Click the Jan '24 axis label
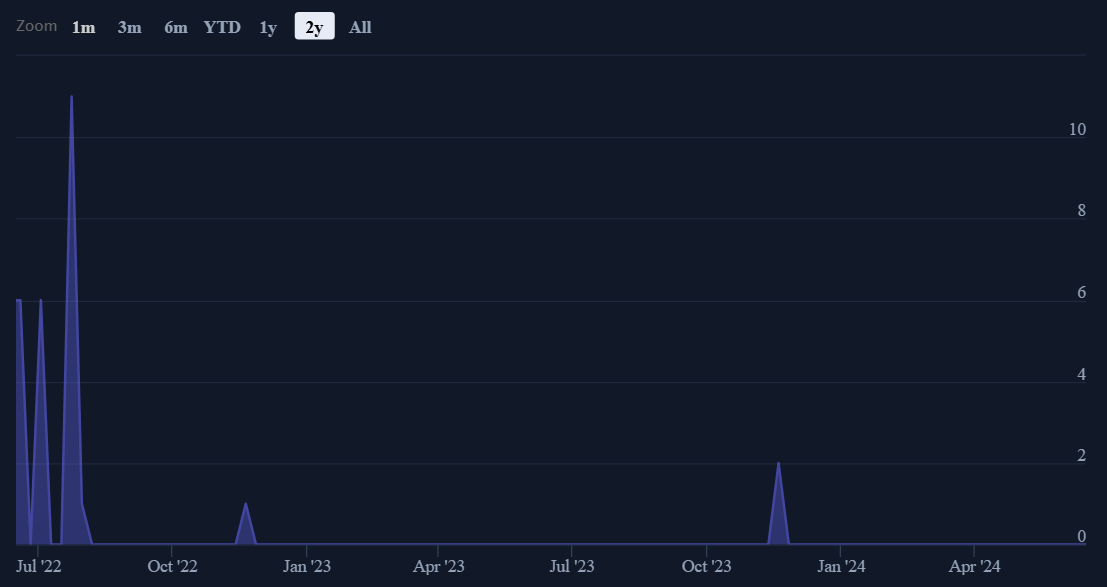Screen dimensions: 1107x587 tap(841, 566)
